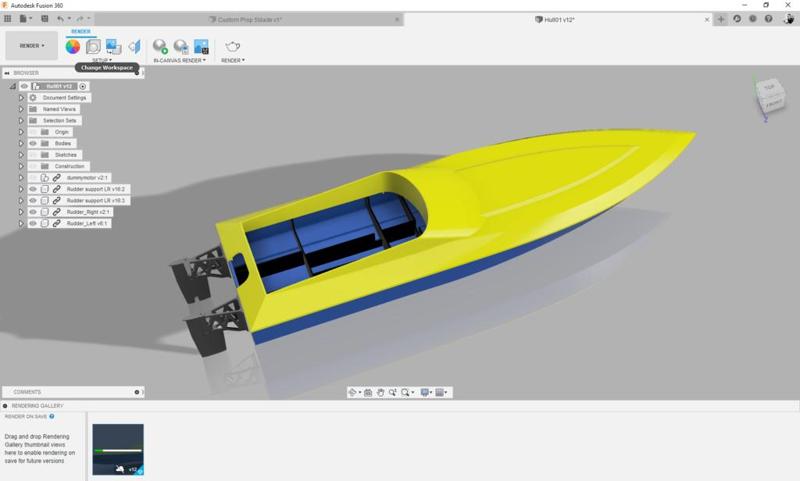
Task: Open Grid and viewport options icon
Action: coord(440,392)
